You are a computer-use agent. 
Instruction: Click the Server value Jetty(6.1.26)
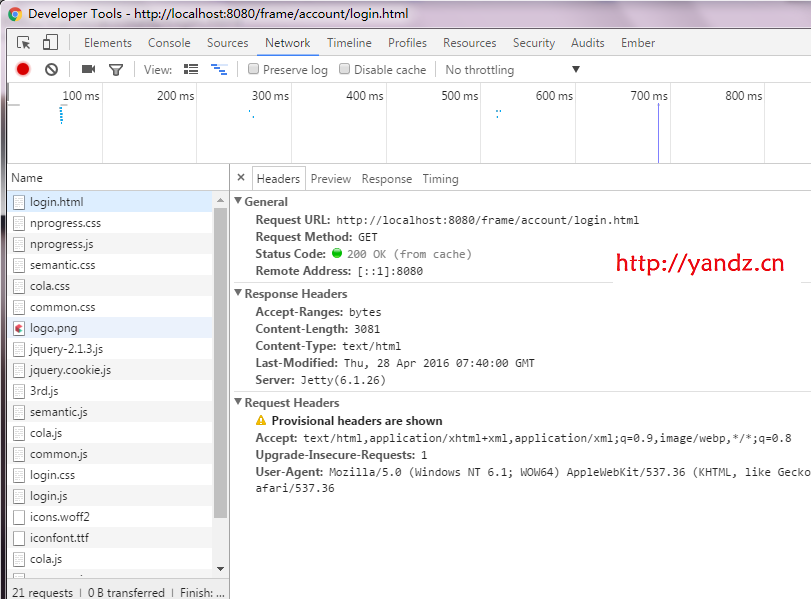click(x=343, y=380)
